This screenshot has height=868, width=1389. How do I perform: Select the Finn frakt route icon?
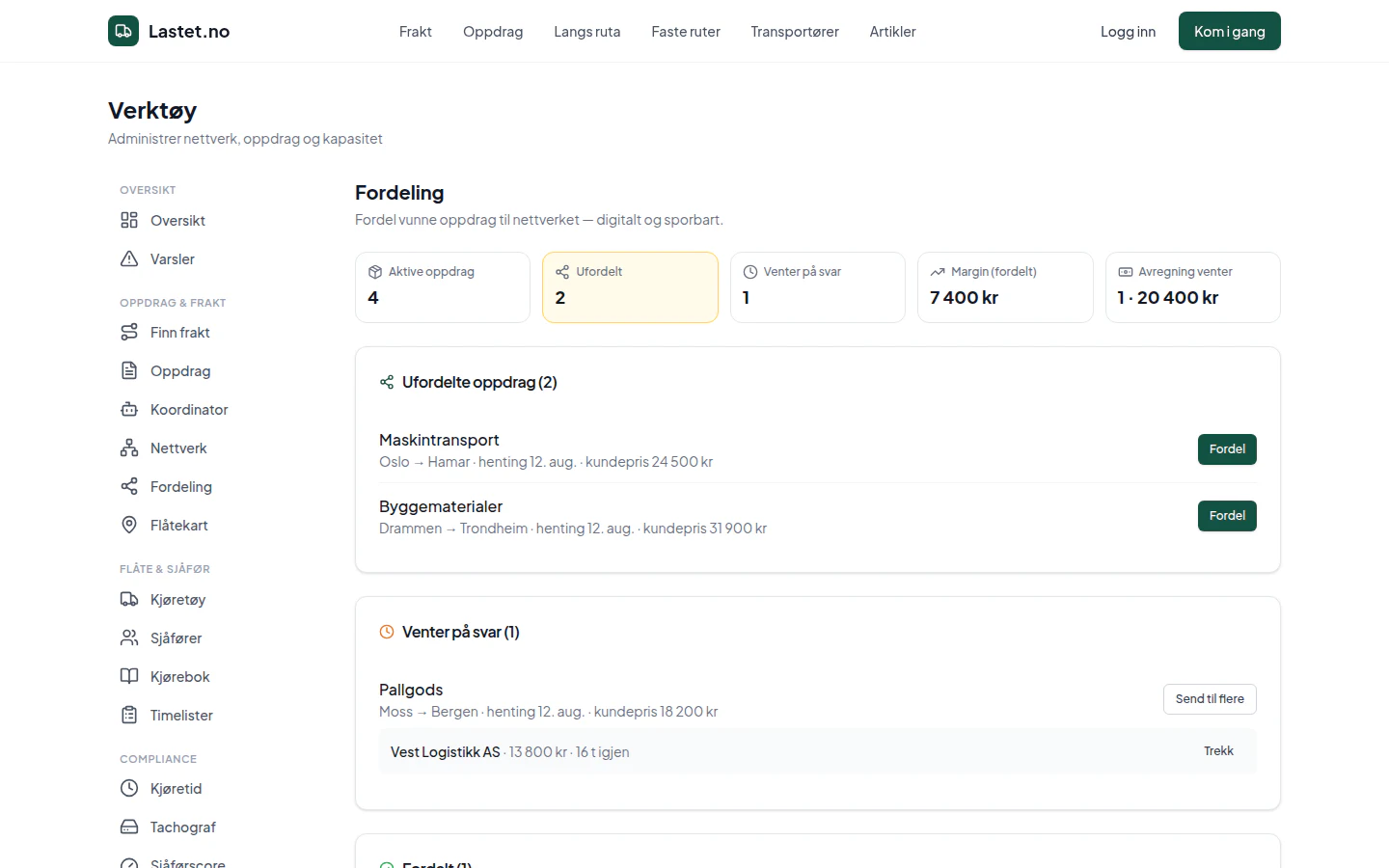(x=129, y=332)
